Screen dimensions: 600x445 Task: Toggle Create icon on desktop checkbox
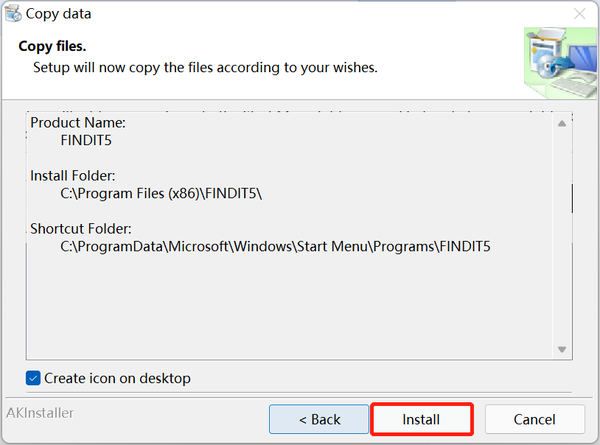tap(34, 378)
